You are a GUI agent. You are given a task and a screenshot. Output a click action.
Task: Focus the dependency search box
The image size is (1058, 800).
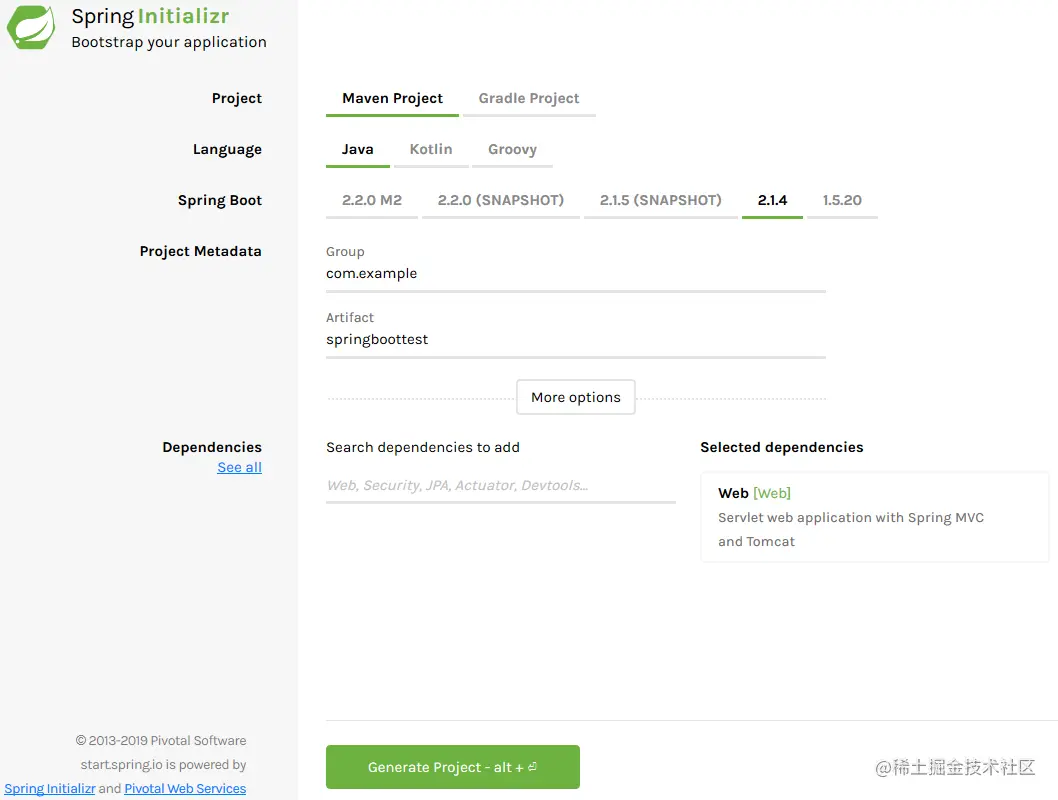click(501, 486)
